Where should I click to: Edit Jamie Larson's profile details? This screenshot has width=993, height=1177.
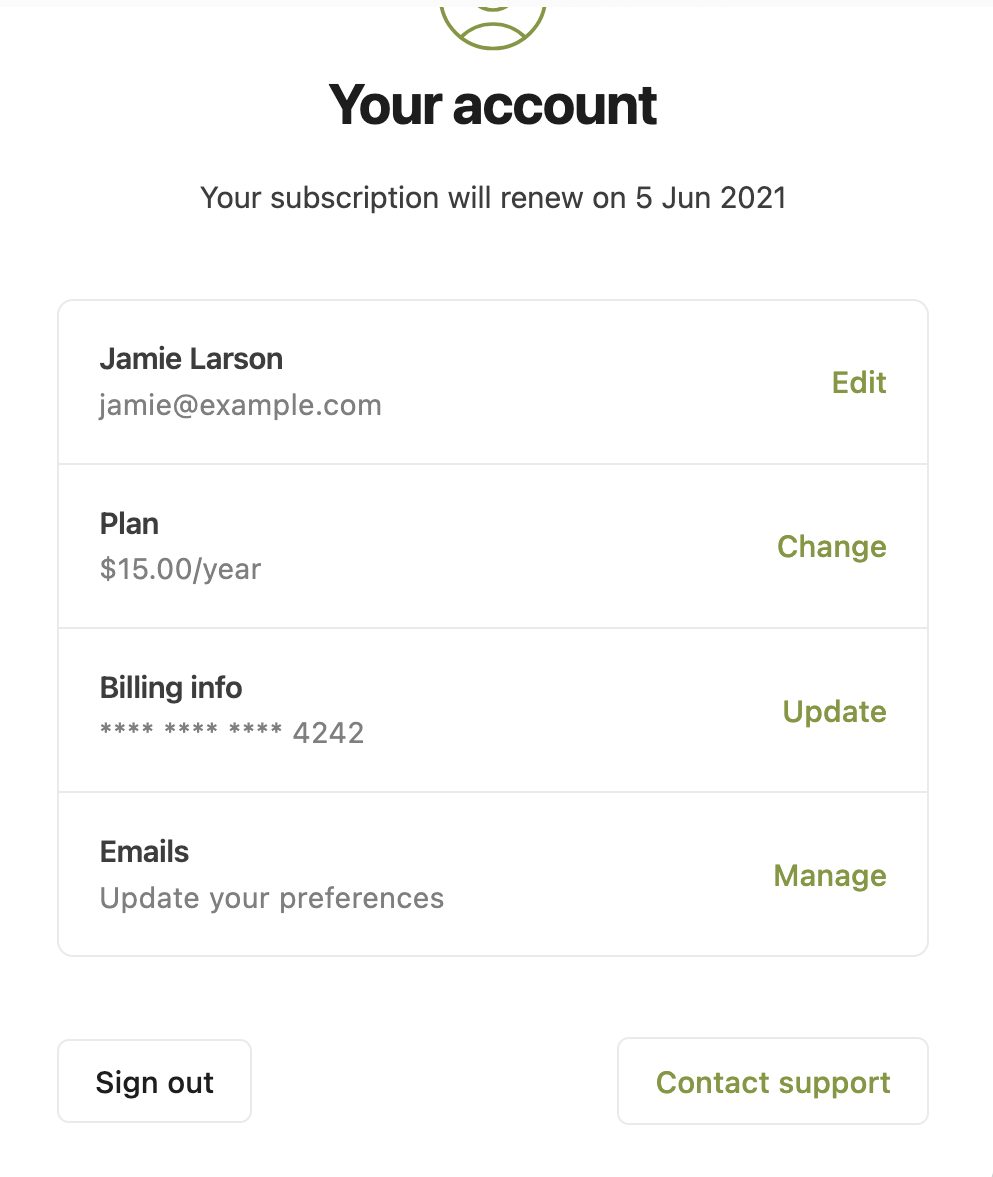pos(859,383)
